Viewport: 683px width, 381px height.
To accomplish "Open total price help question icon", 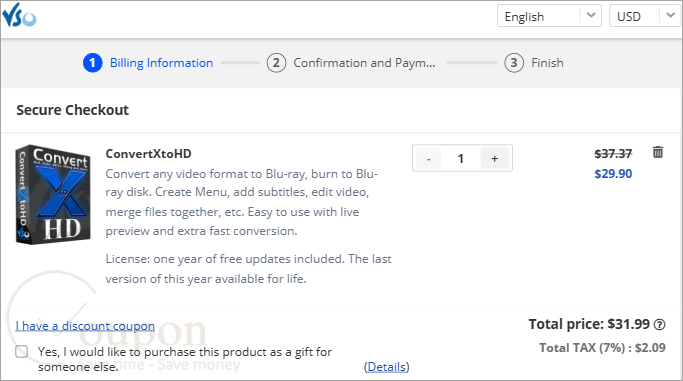I will [660, 324].
